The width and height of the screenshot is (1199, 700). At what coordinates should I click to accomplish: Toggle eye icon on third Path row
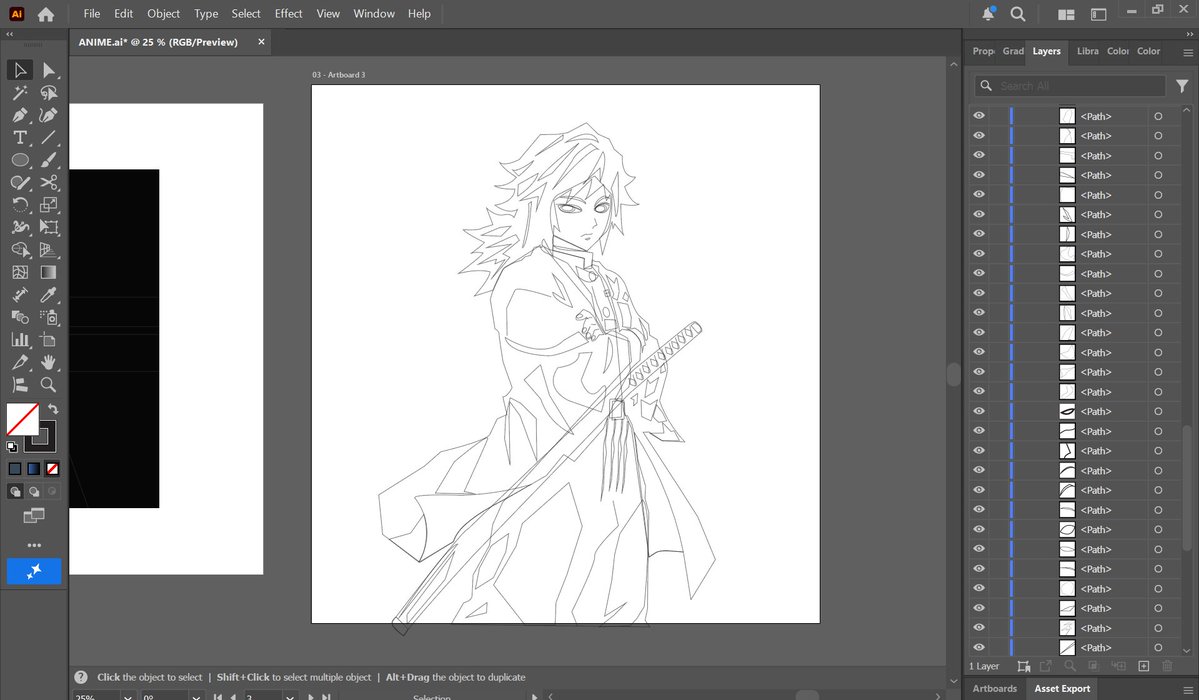[979, 155]
